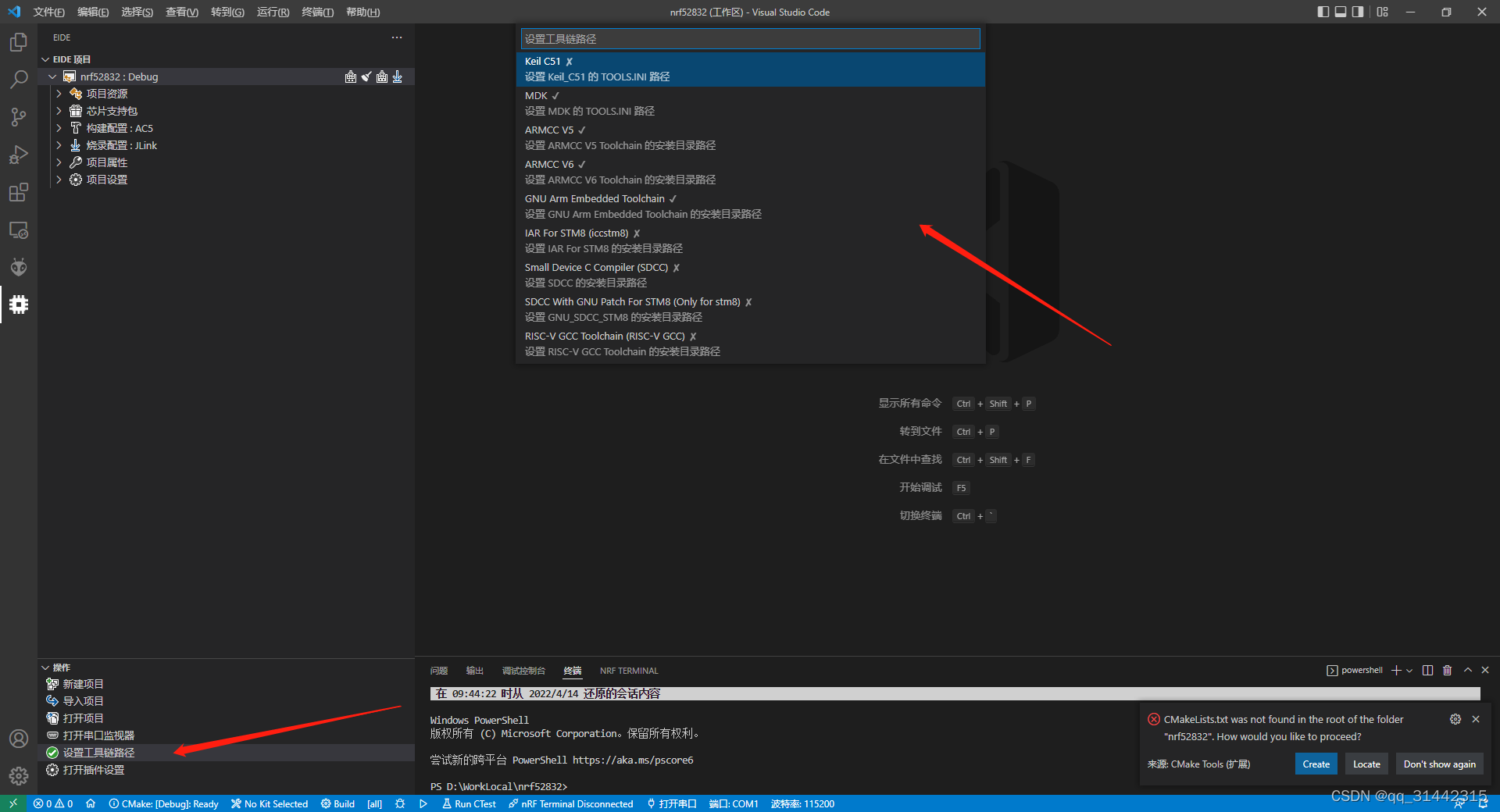Click 设置工具链路径 in operations list
Screen dimensions: 1500x812
click(x=98, y=753)
